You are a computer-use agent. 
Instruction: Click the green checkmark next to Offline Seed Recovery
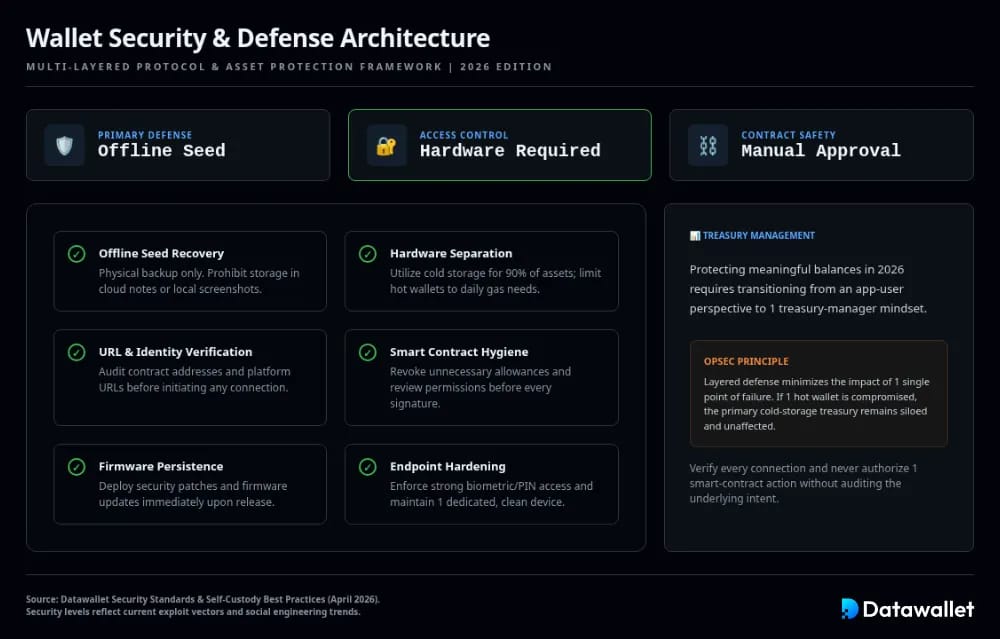77,254
